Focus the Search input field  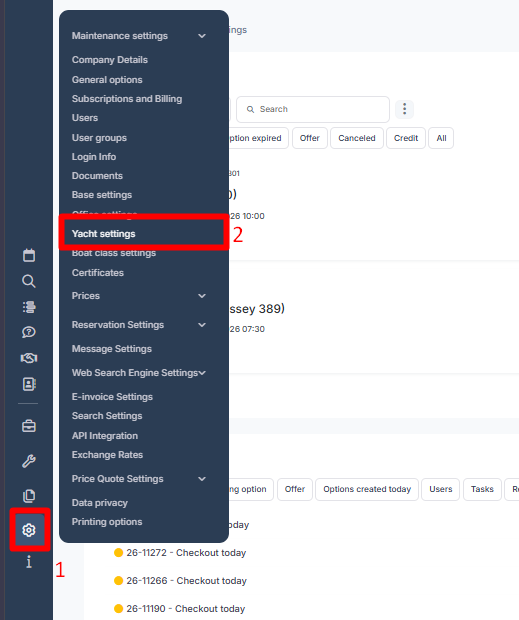click(313, 109)
